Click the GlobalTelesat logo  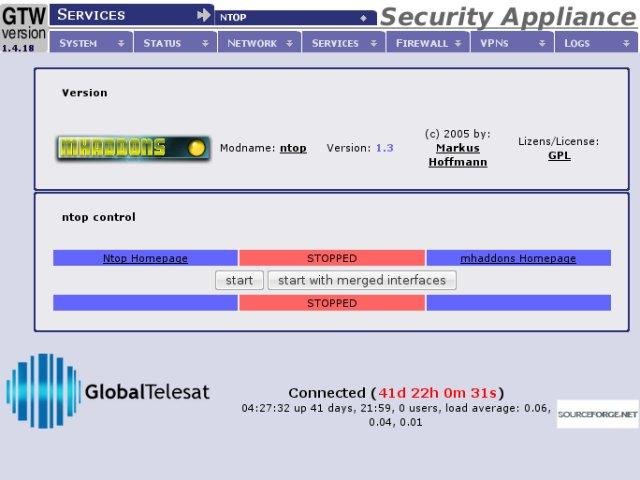[x=108, y=391]
